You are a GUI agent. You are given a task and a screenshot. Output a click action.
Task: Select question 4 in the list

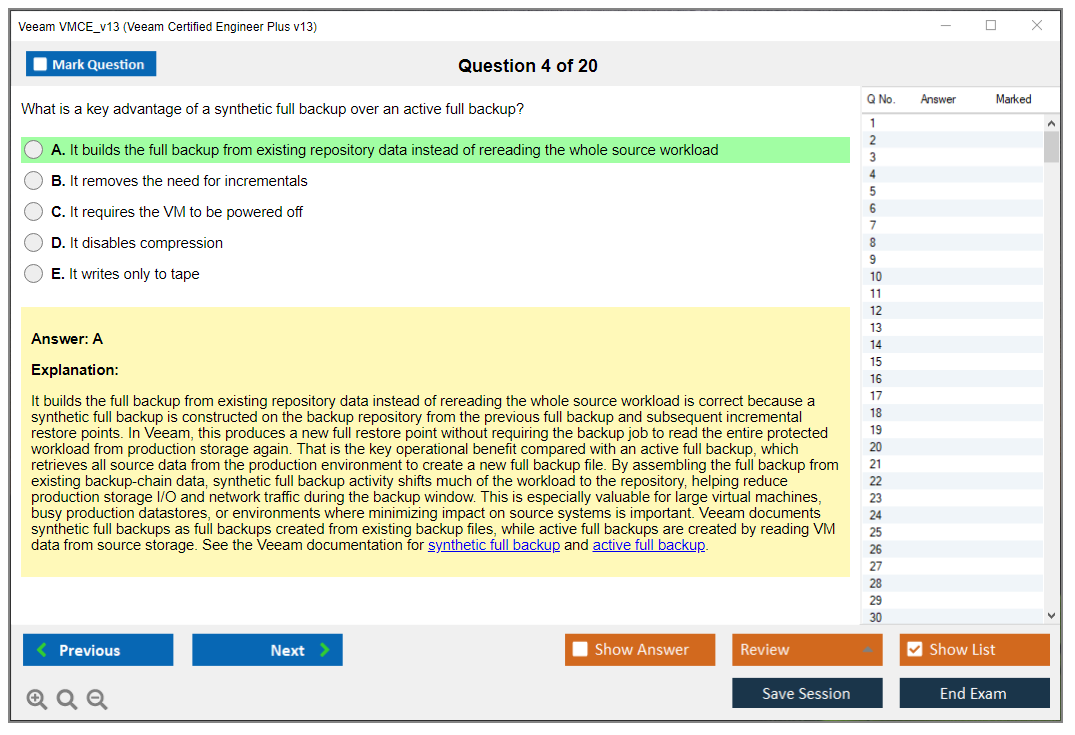pyautogui.click(x=952, y=174)
